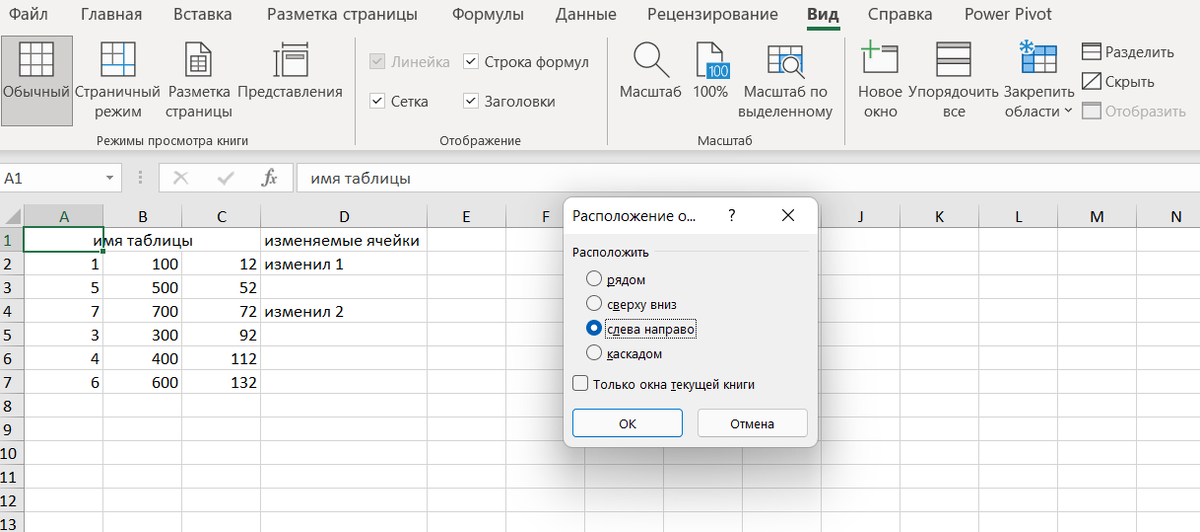Click the Name Box showing A1

tap(51, 178)
